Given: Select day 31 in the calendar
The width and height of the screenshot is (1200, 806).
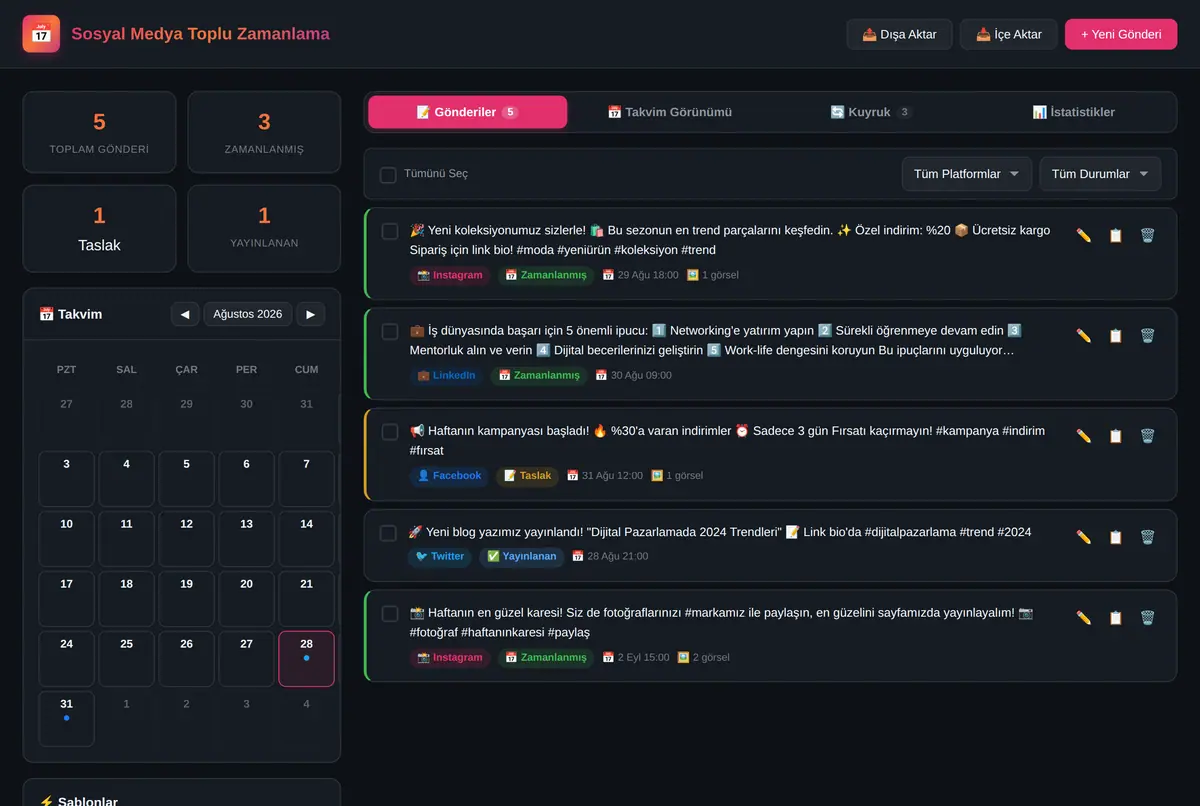Looking at the screenshot, I should (x=66, y=719).
